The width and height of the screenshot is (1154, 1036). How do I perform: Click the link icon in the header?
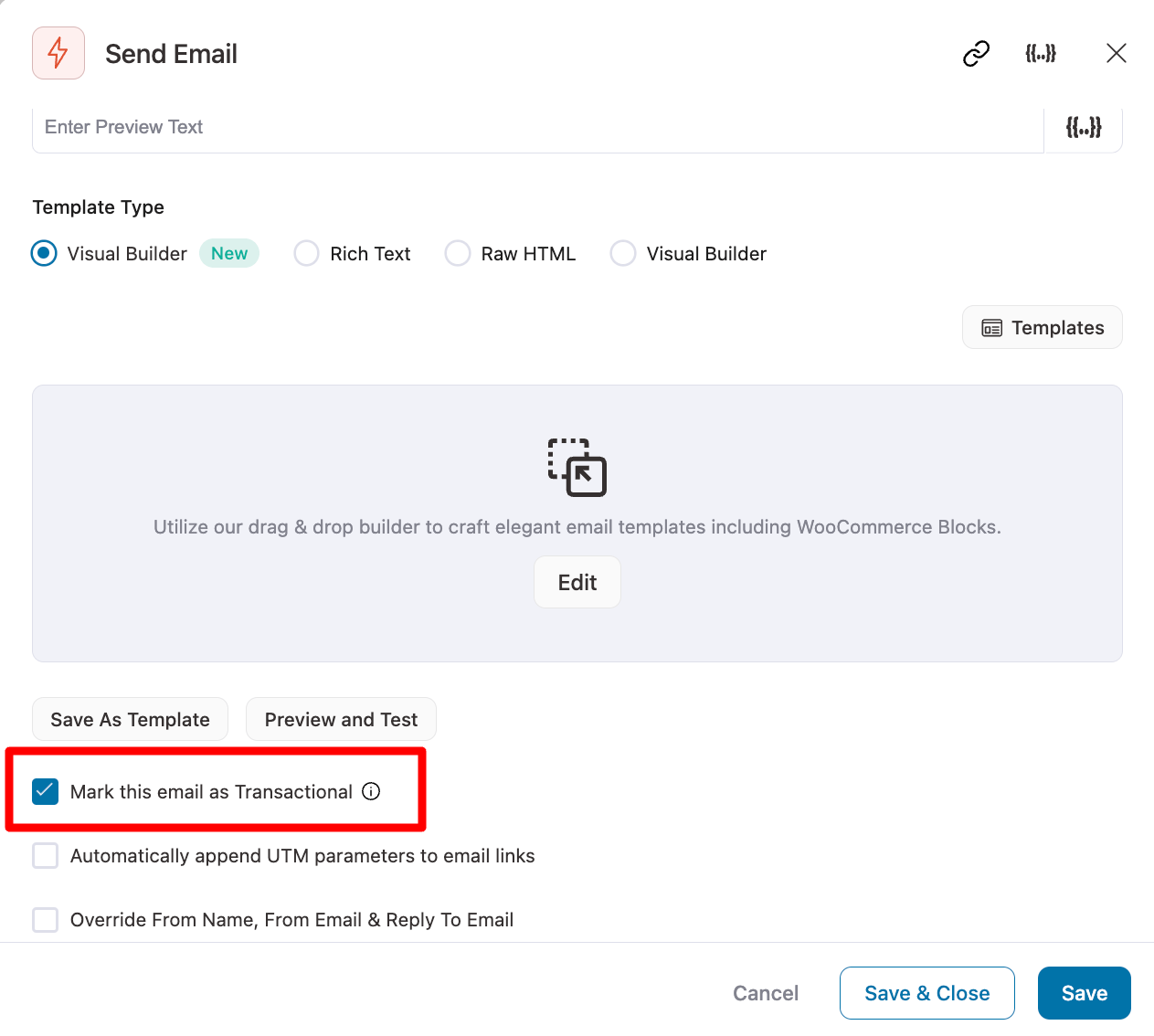tap(976, 54)
